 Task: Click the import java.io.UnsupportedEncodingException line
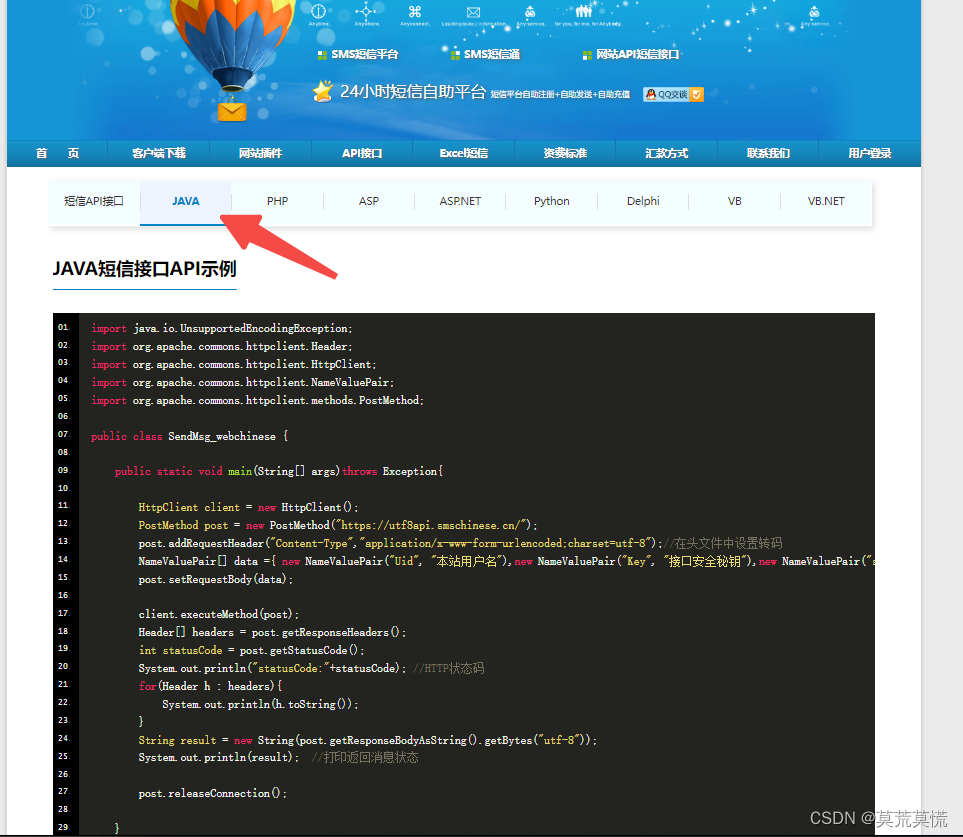[x=222, y=329]
